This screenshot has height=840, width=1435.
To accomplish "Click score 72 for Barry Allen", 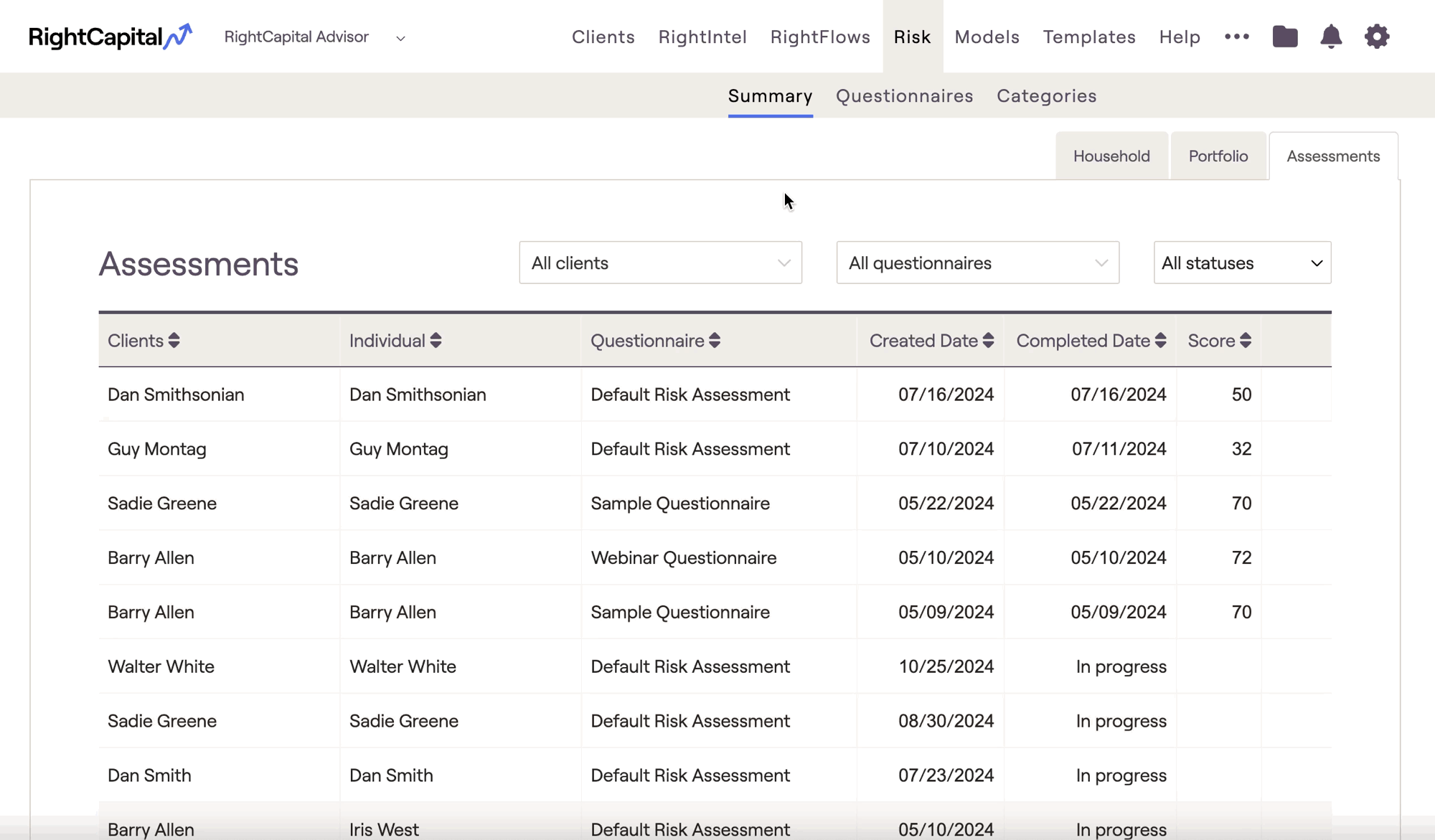I will coord(1241,557).
